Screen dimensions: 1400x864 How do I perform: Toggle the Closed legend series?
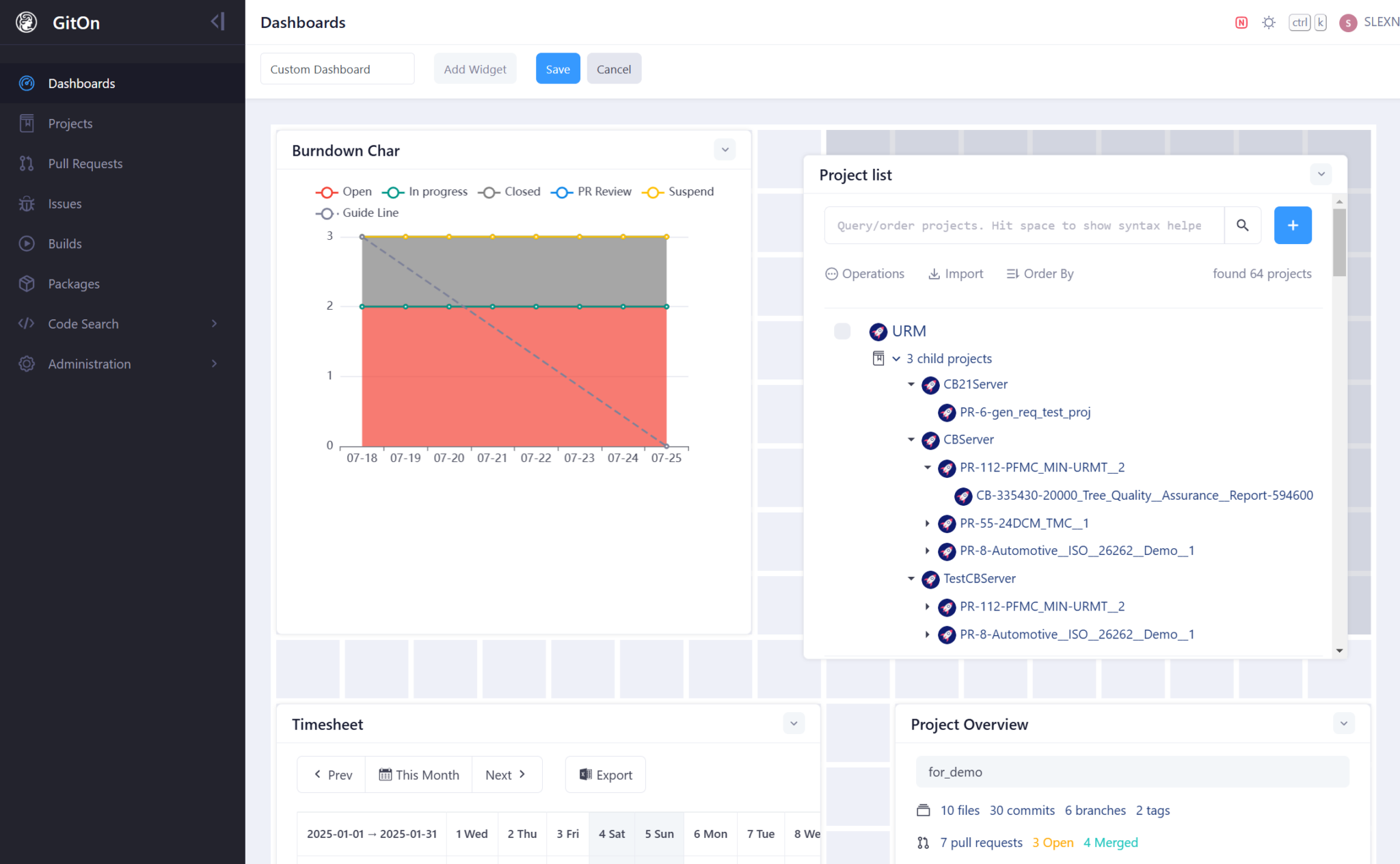pos(509,192)
